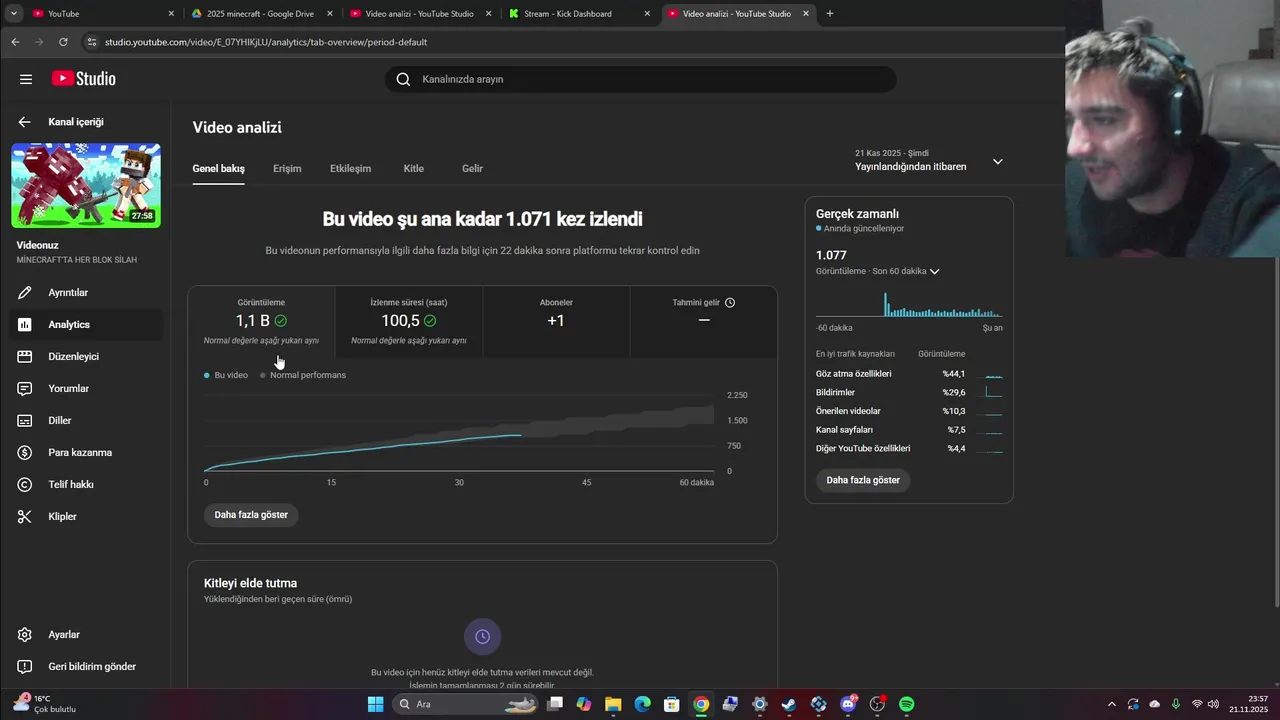Select İzlenme süresi (saat) metric card
The image size is (1280, 720).
pyautogui.click(x=408, y=322)
